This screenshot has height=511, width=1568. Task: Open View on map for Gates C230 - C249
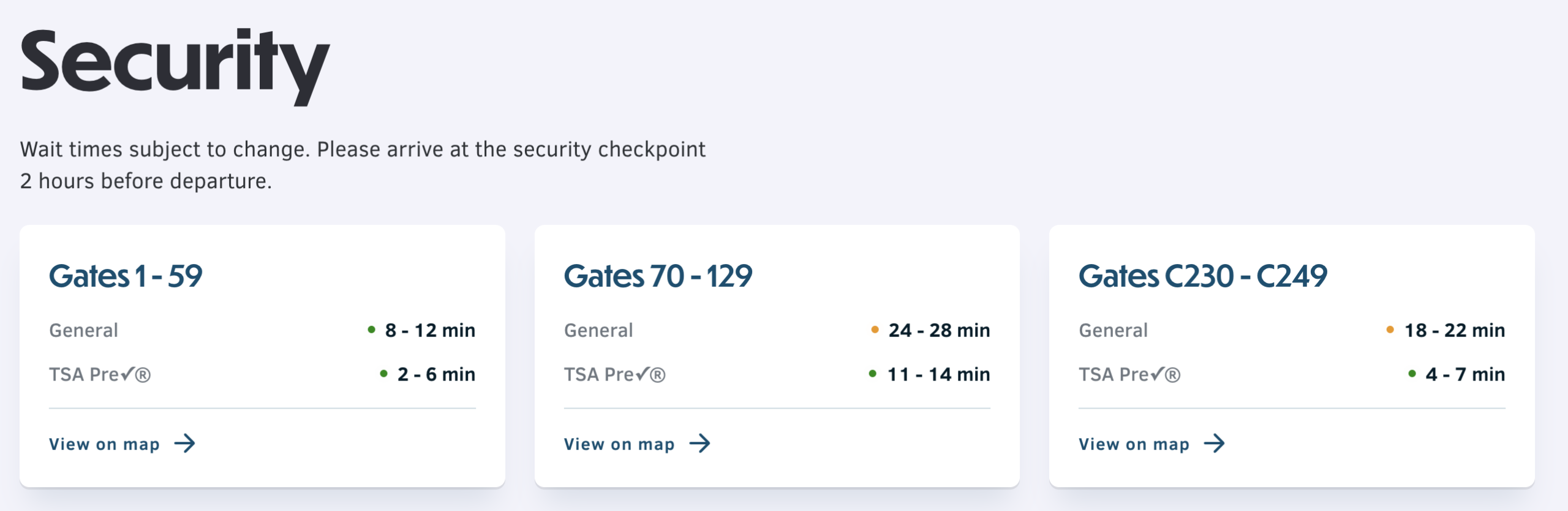coord(1134,444)
